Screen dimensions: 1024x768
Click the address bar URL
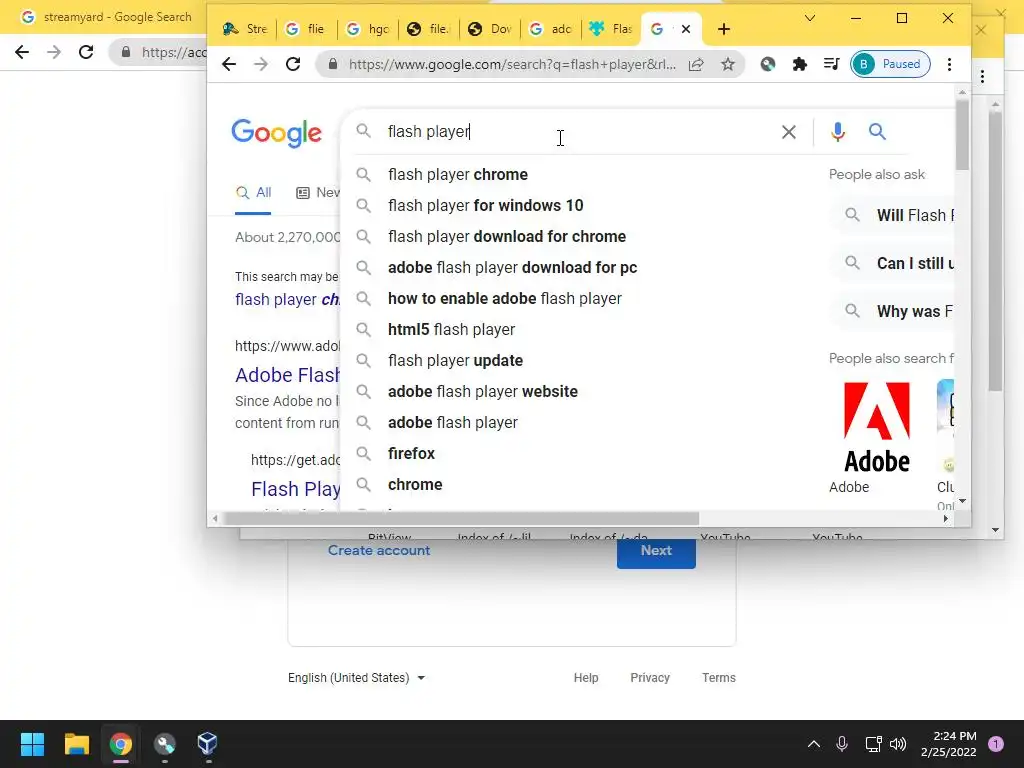pyautogui.click(x=511, y=64)
